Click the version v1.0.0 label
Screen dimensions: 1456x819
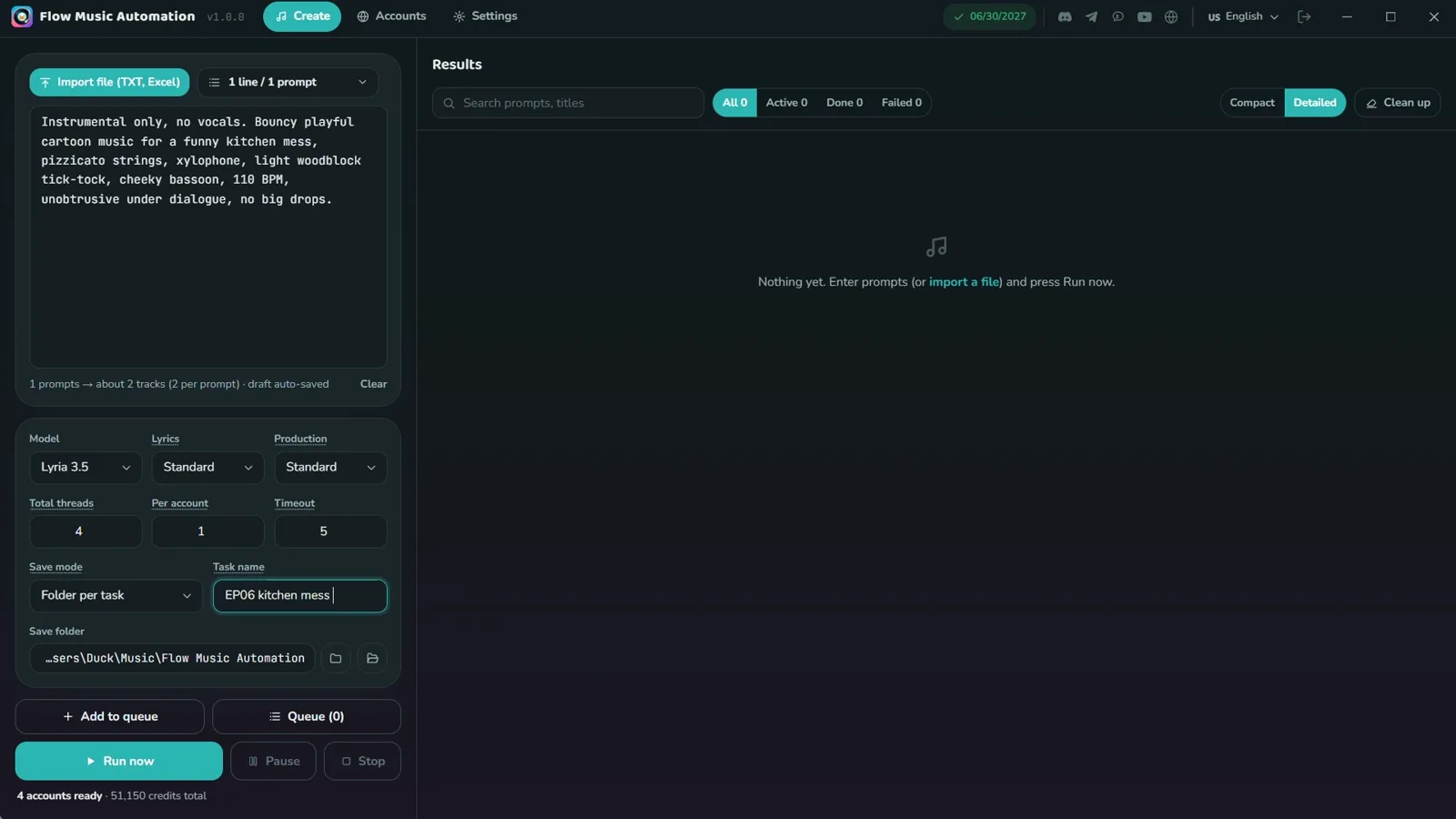pos(226,17)
